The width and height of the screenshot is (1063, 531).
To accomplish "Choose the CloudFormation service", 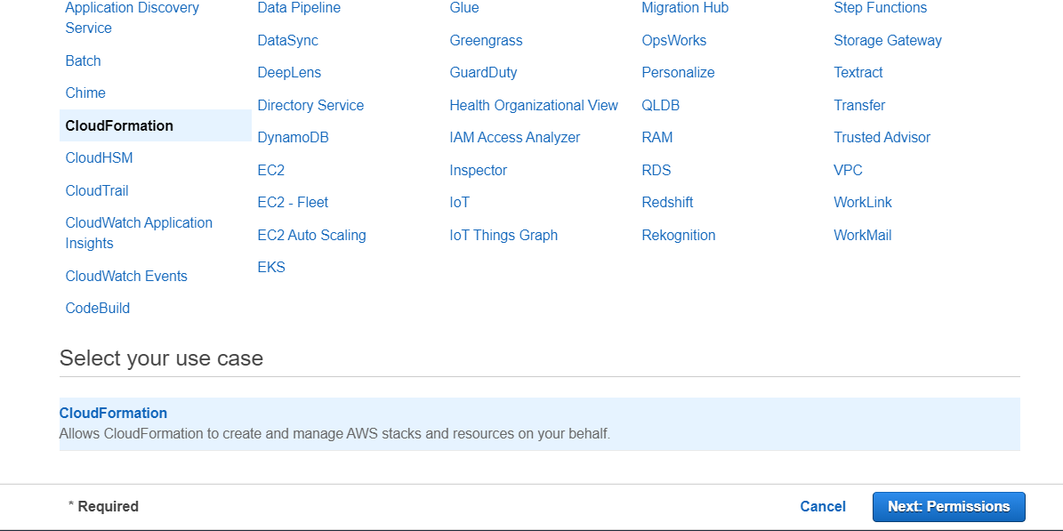I will [x=119, y=126].
